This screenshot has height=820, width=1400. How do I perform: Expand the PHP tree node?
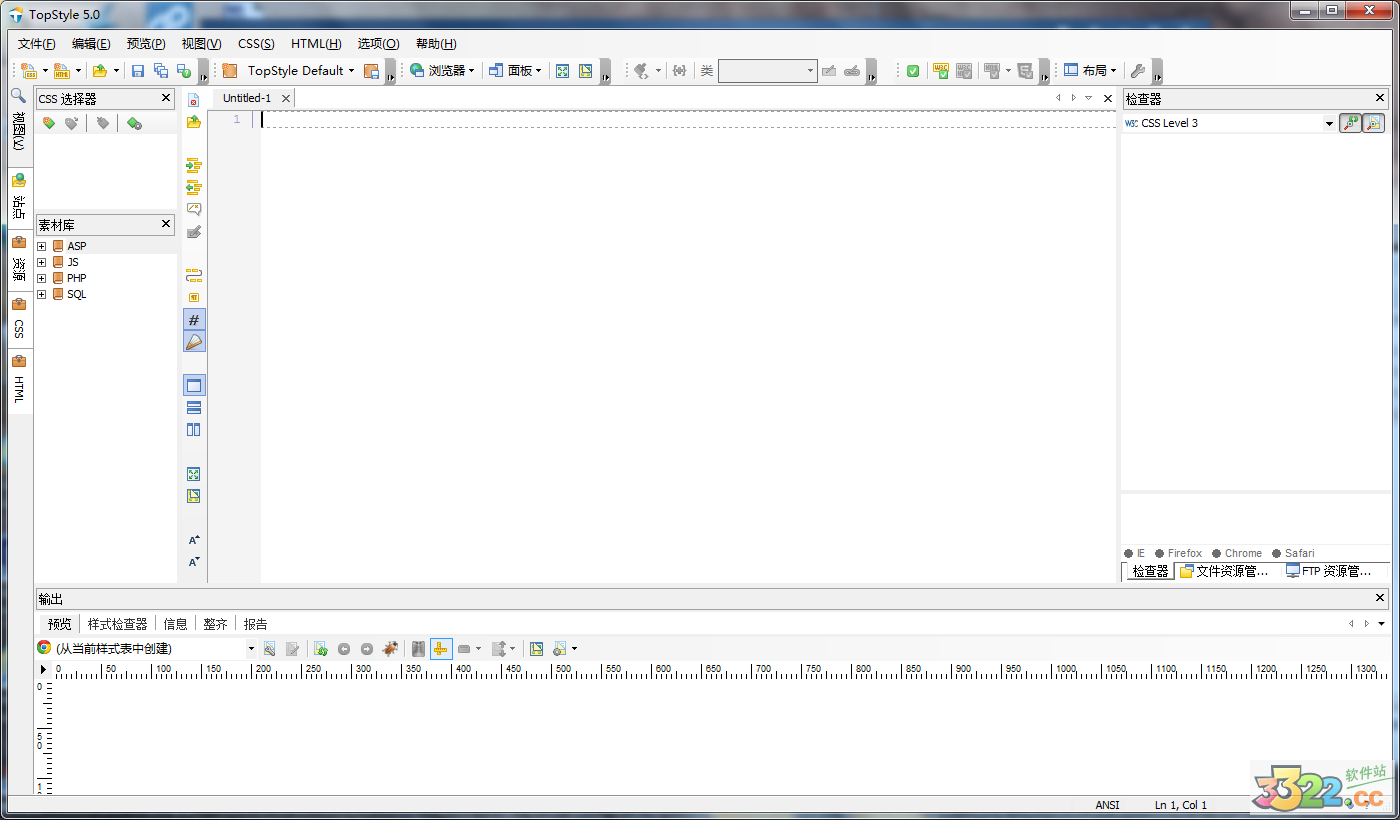click(x=42, y=278)
